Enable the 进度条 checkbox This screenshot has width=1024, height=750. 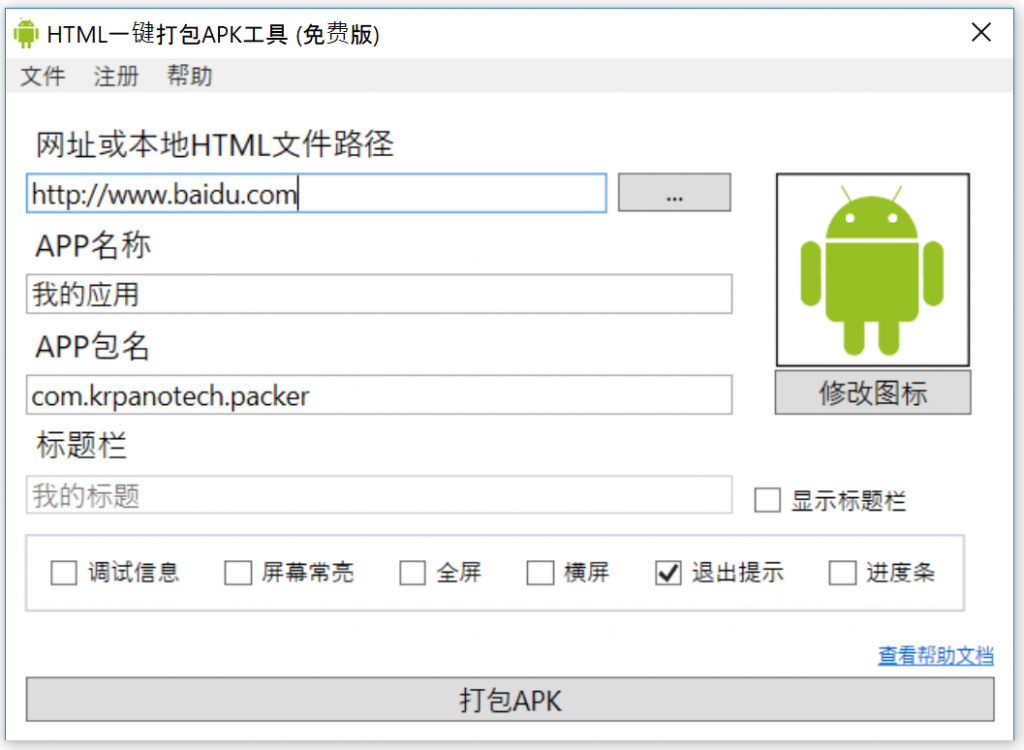(x=842, y=572)
